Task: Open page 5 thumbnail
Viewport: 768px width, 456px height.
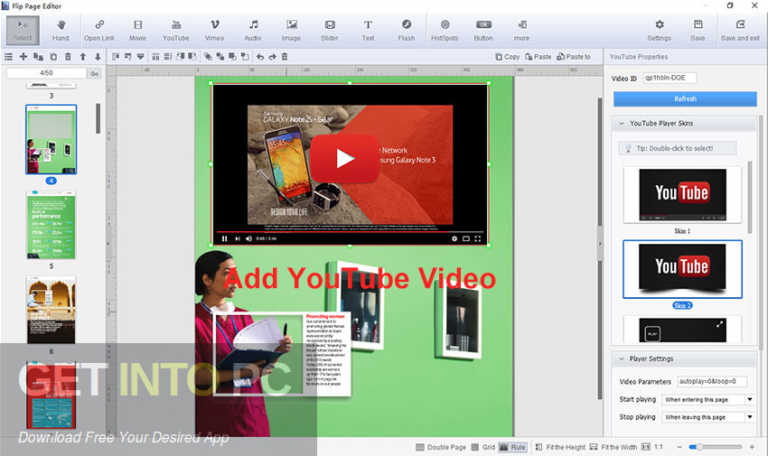Action: 51,225
